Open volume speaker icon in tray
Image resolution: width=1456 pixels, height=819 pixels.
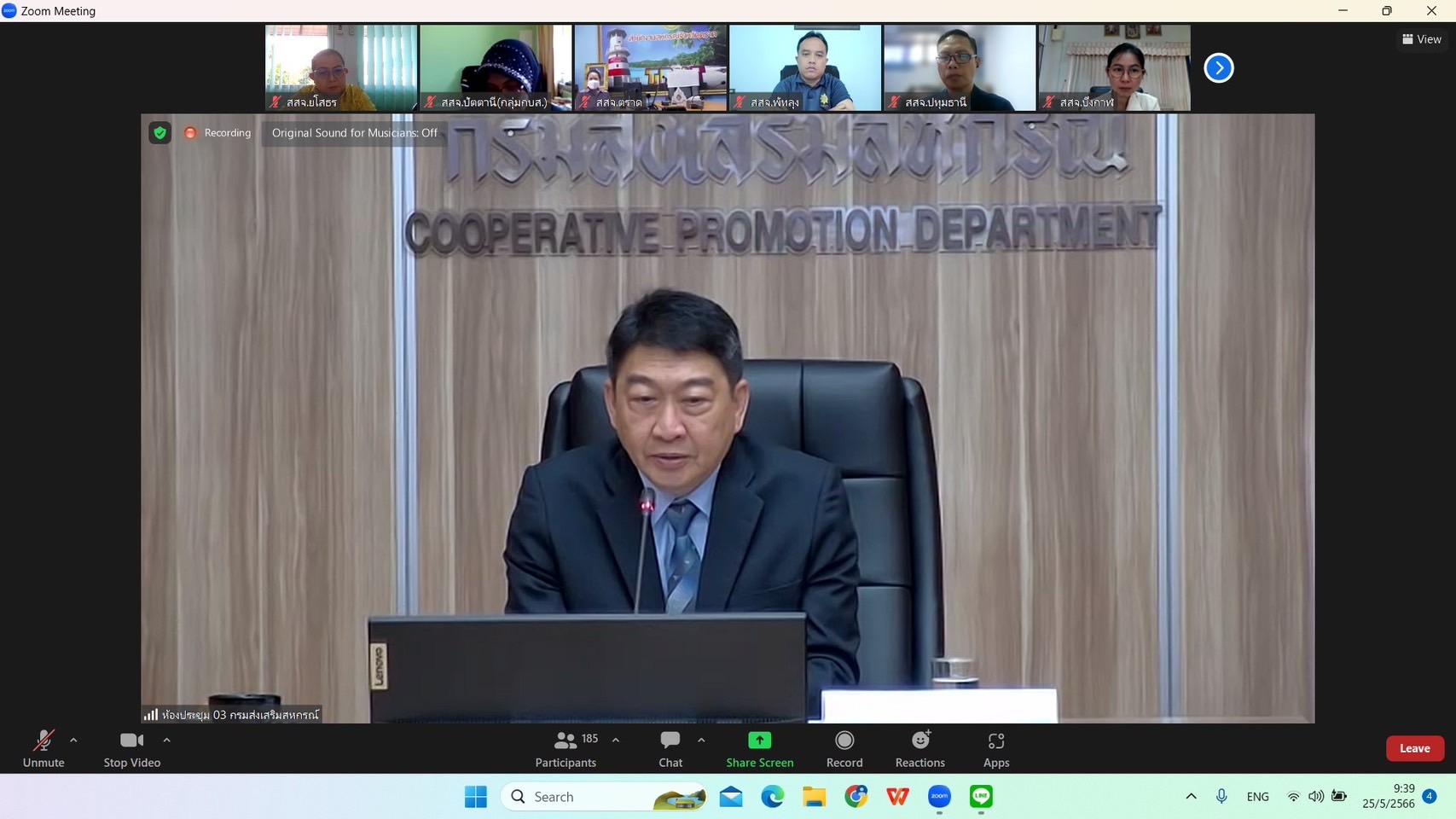(1316, 797)
